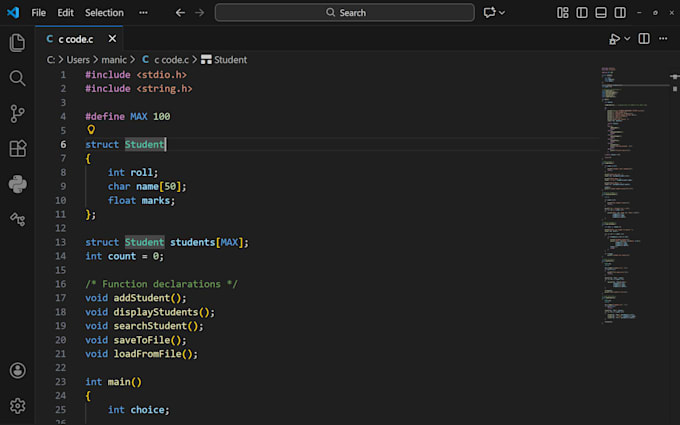Expand the hidden menu items ellipsis
Image resolution: width=680 pixels, height=425 pixels.
(143, 13)
